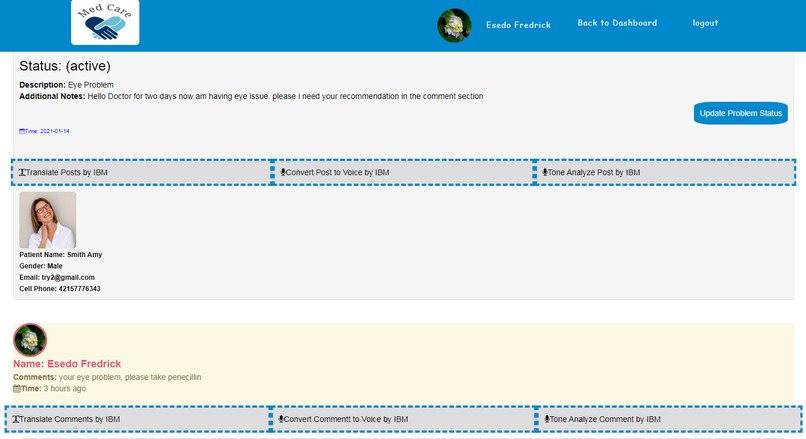Click the Update Problem Status button
Viewport: 806px width, 439px height.
tap(740, 113)
